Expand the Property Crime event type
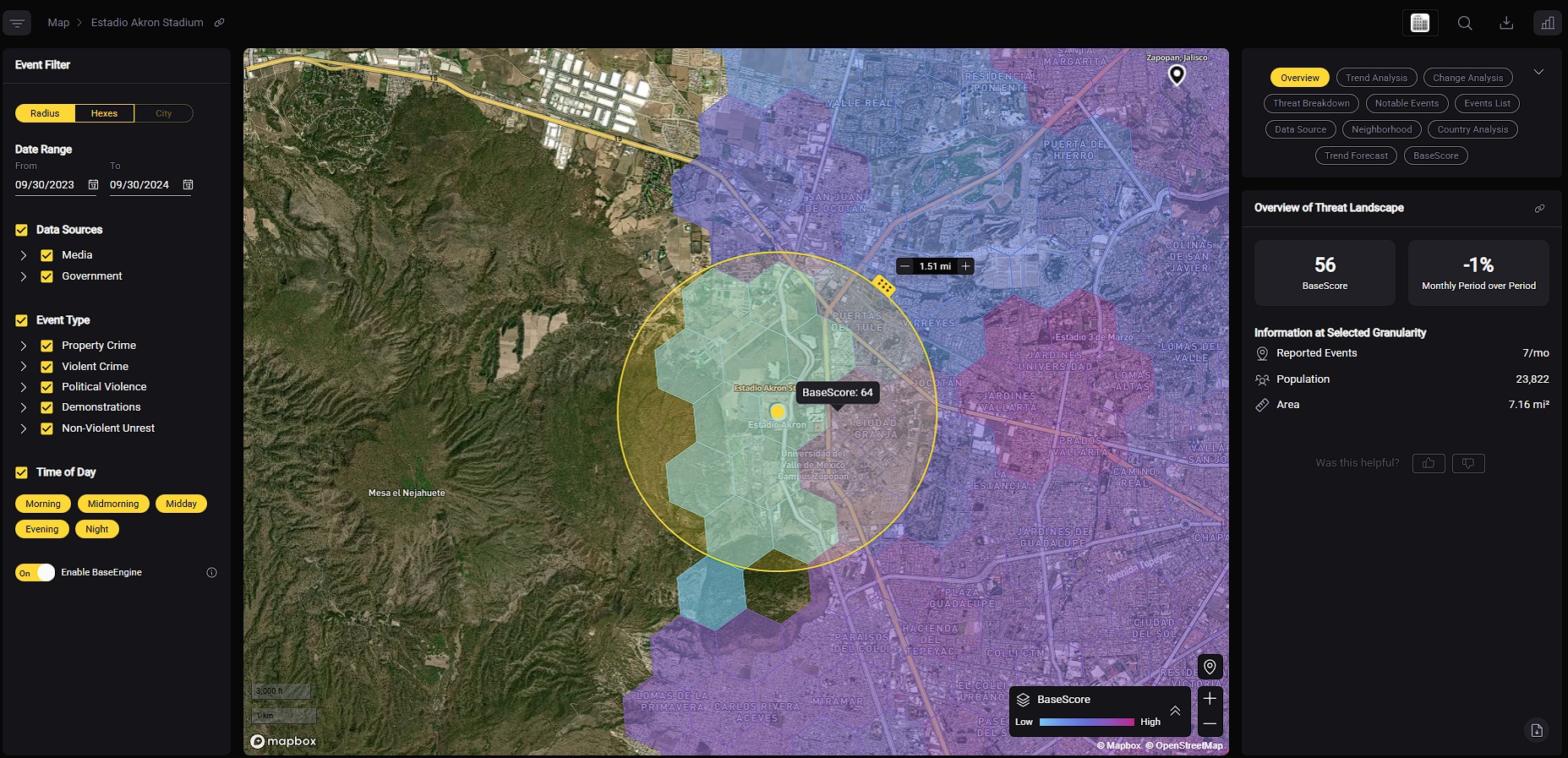This screenshot has height=758, width=1568. (x=23, y=346)
